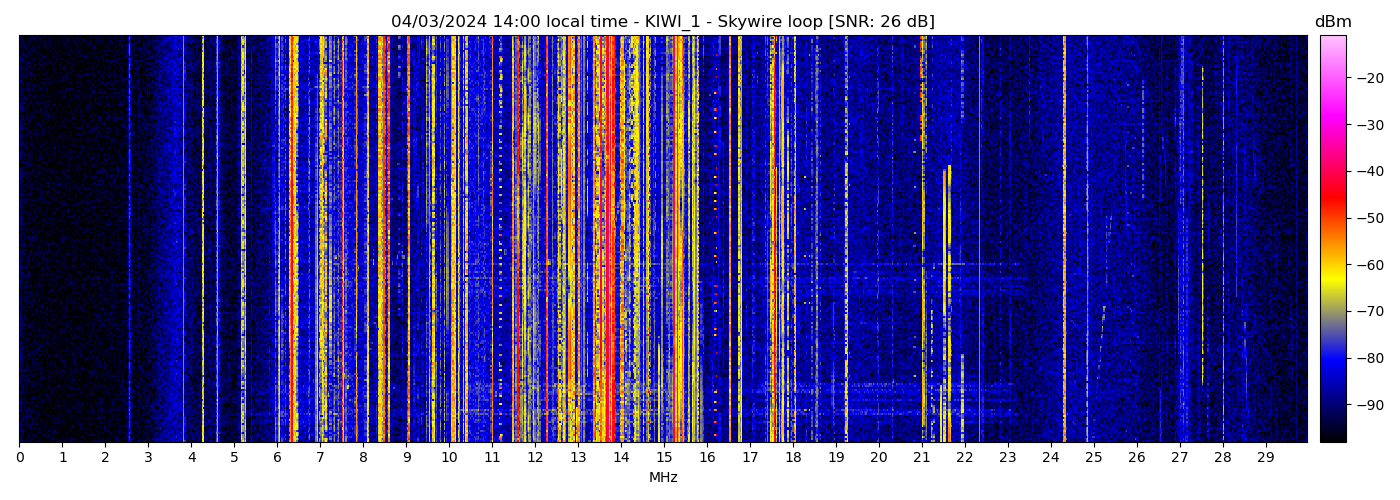Click the −70 dBm colorbar tick label
Viewport: 1400px width, 500px height.
pyautogui.click(x=1369, y=312)
